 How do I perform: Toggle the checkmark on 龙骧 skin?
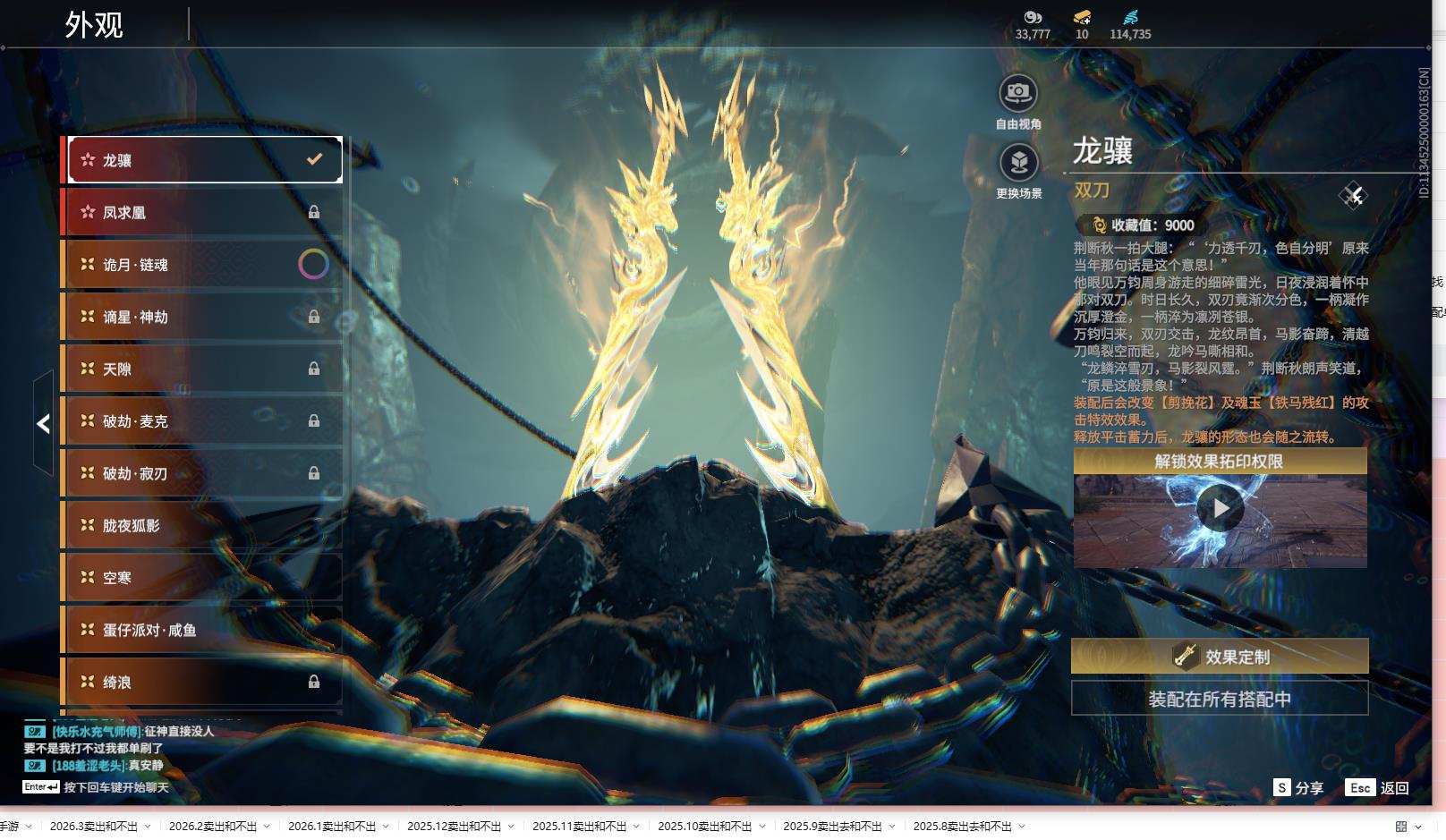[x=314, y=159]
